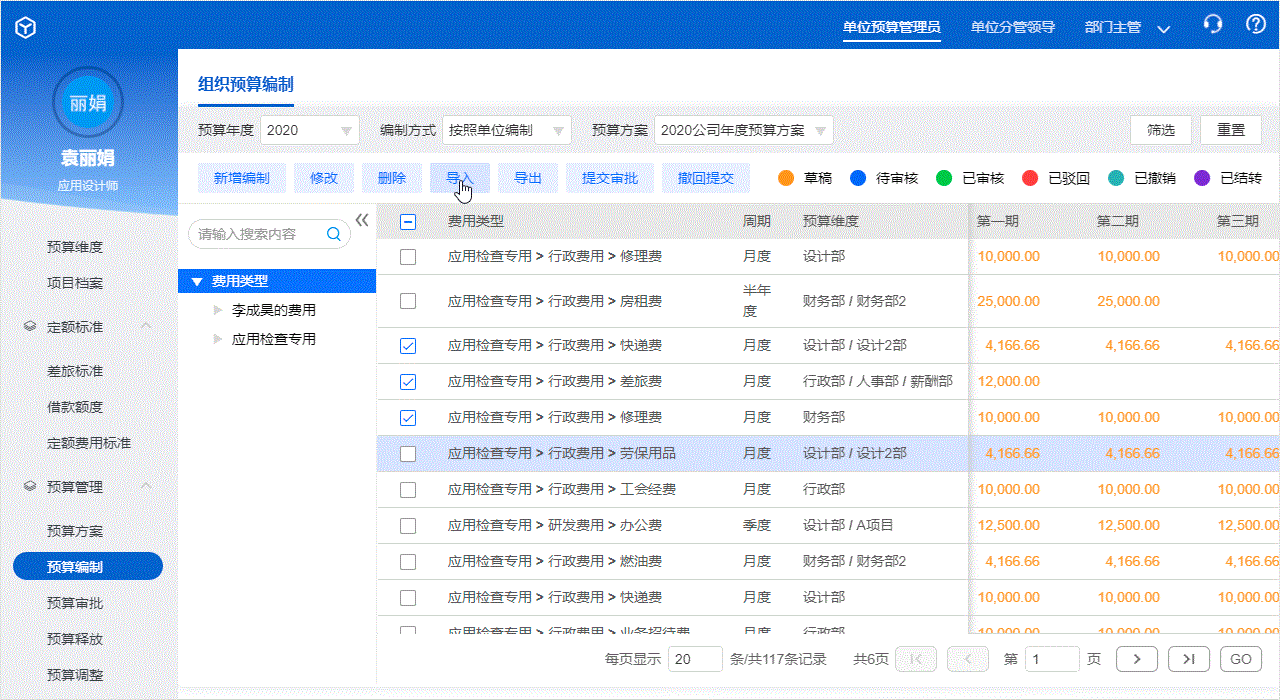The width and height of the screenshot is (1280, 700).
Task: Go to the next page arrow
Action: [x=1137, y=659]
